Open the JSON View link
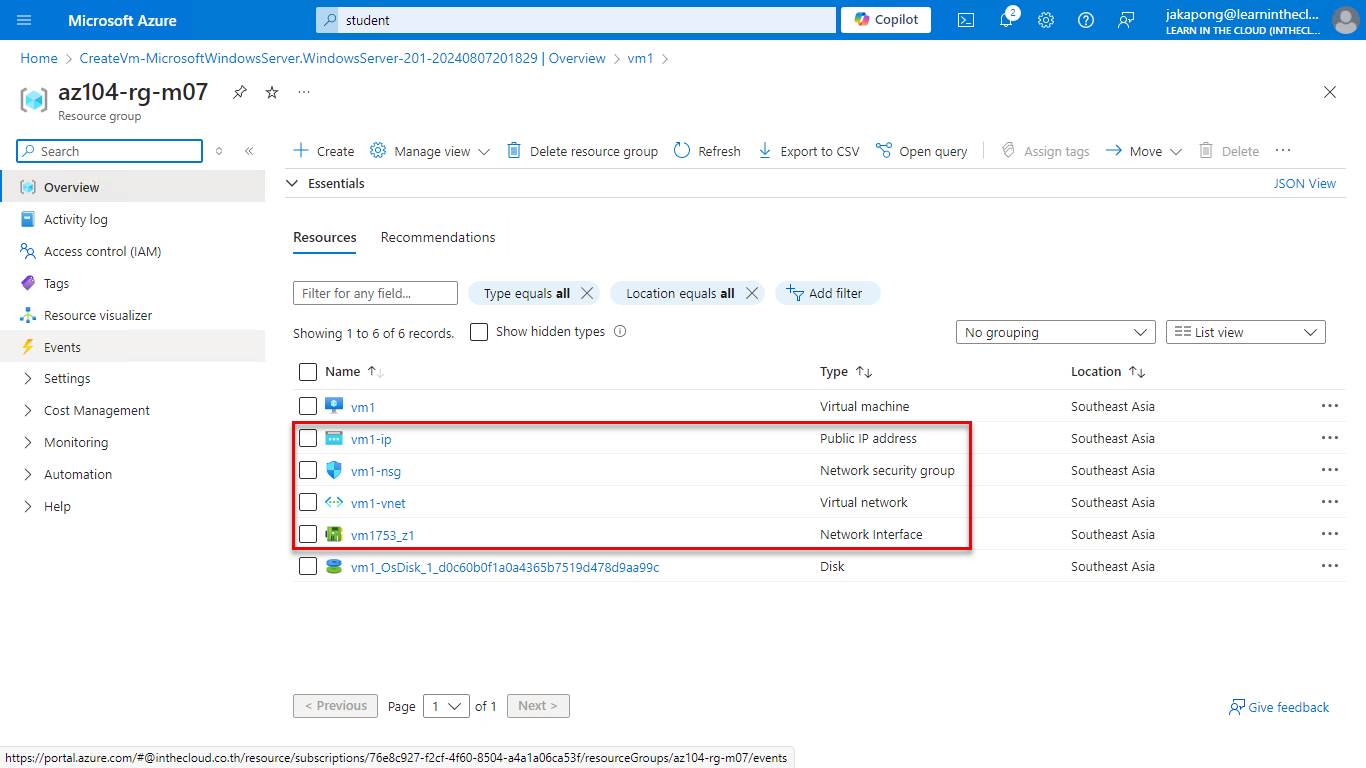Viewport: 1366px width, 768px height. click(1304, 184)
